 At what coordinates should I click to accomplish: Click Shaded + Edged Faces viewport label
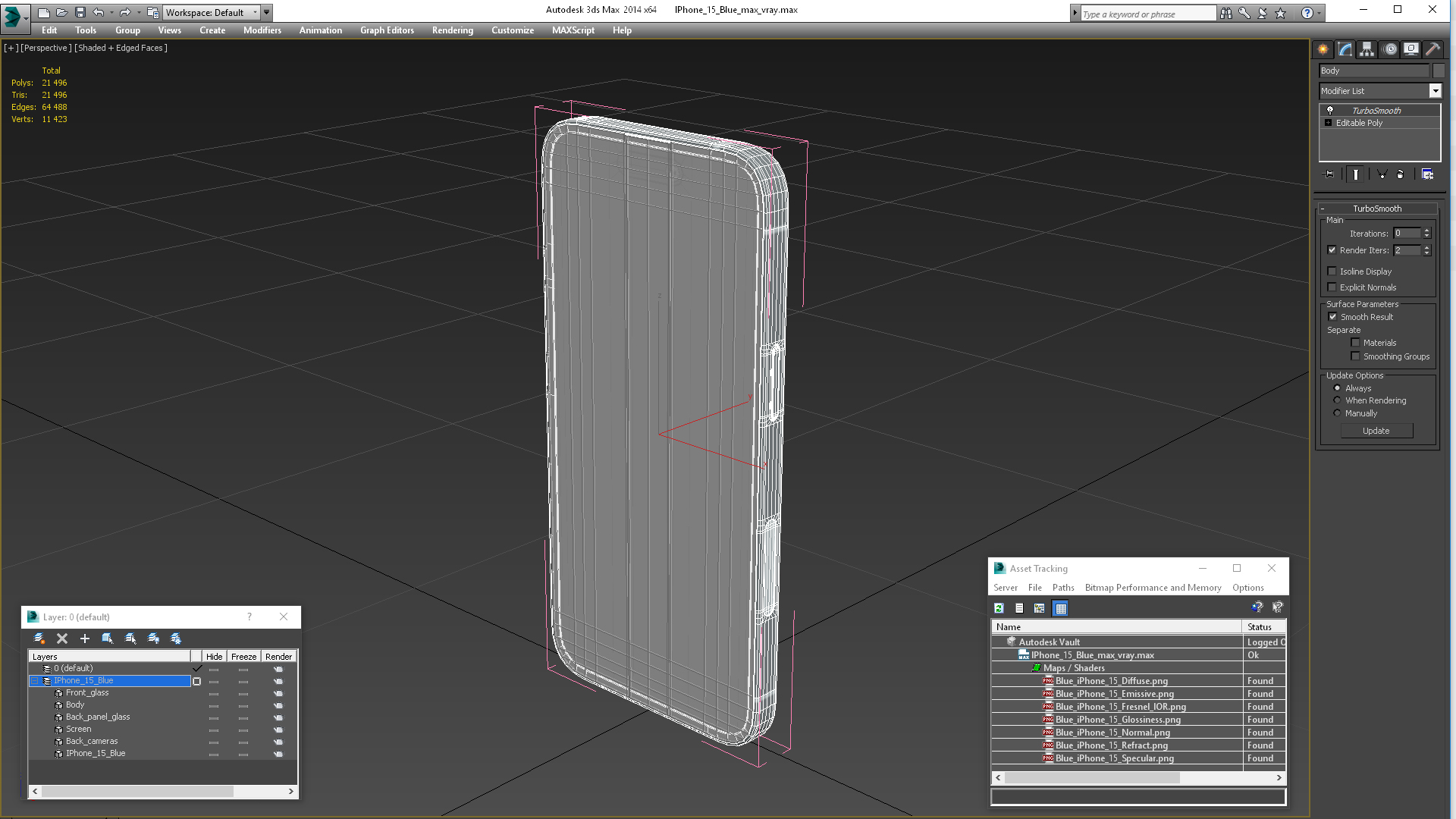pos(121,48)
